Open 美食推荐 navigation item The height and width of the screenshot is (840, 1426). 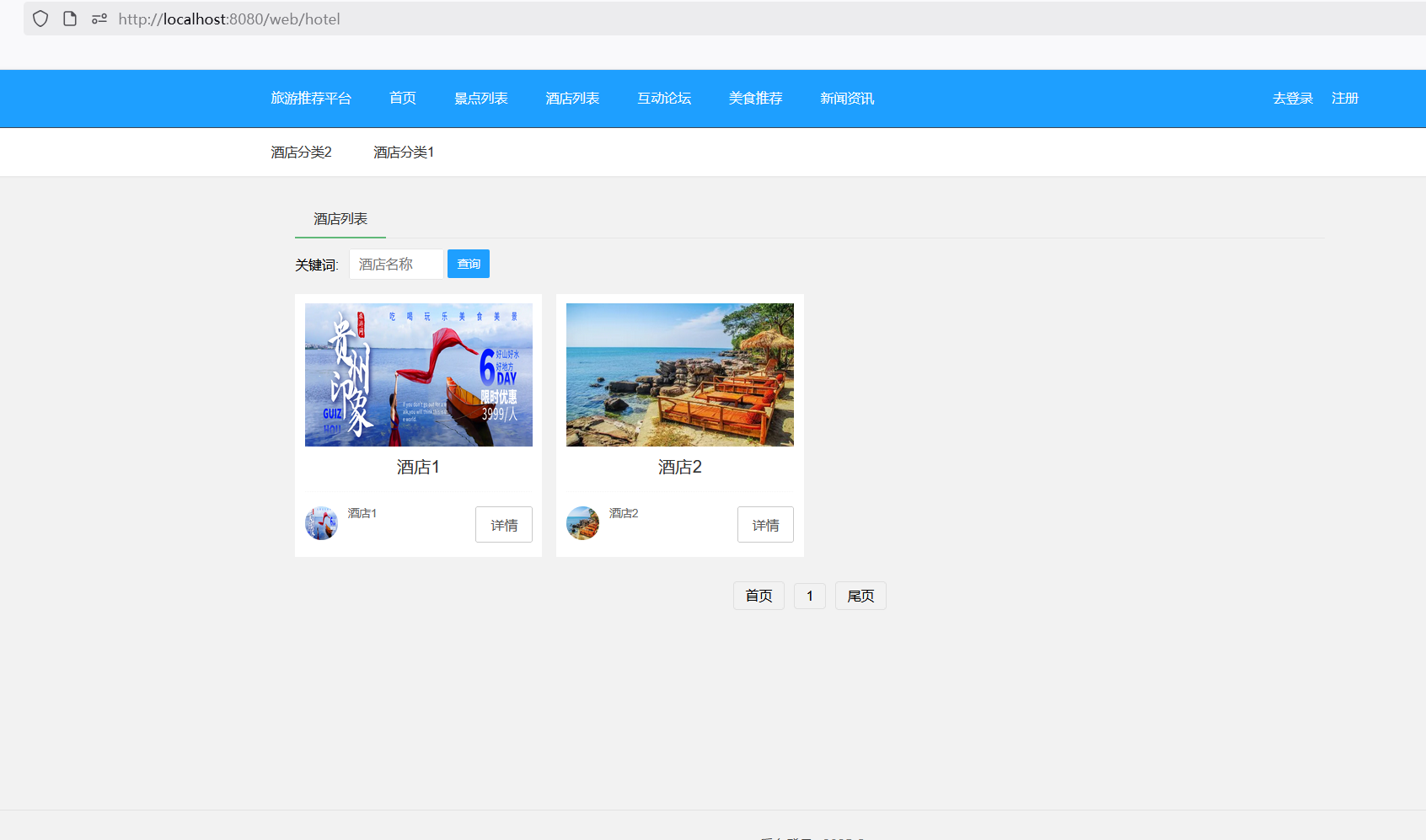(x=755, y=99)
